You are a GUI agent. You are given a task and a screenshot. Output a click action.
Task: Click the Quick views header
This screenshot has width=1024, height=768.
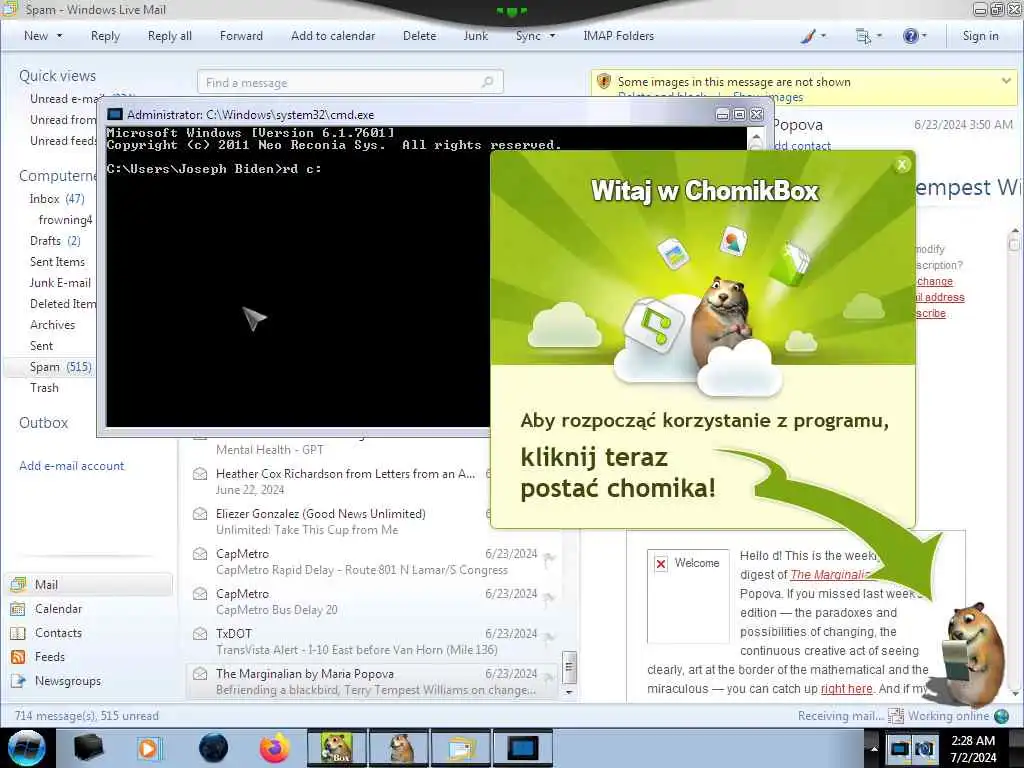click(x=57, y=76)
